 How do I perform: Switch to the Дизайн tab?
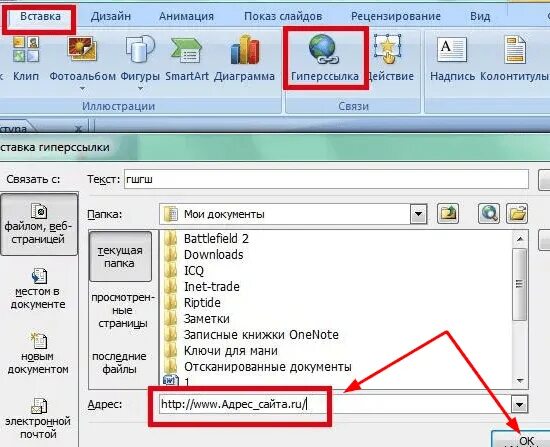tap(111, 16)
